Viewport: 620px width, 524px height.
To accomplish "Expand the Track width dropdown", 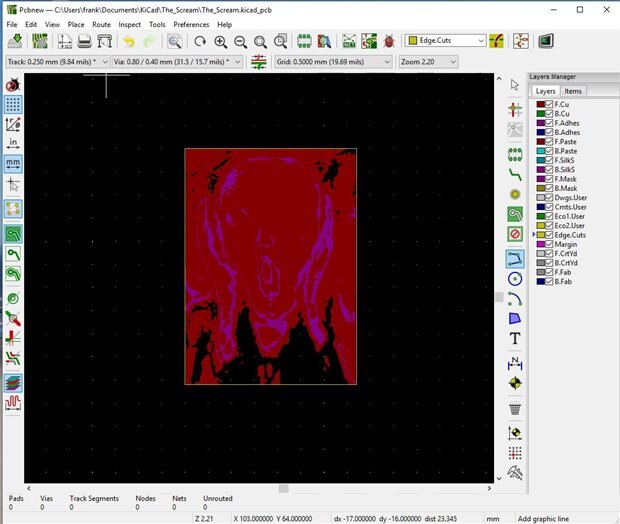I will pyautogui.click(x=56, y=61).
